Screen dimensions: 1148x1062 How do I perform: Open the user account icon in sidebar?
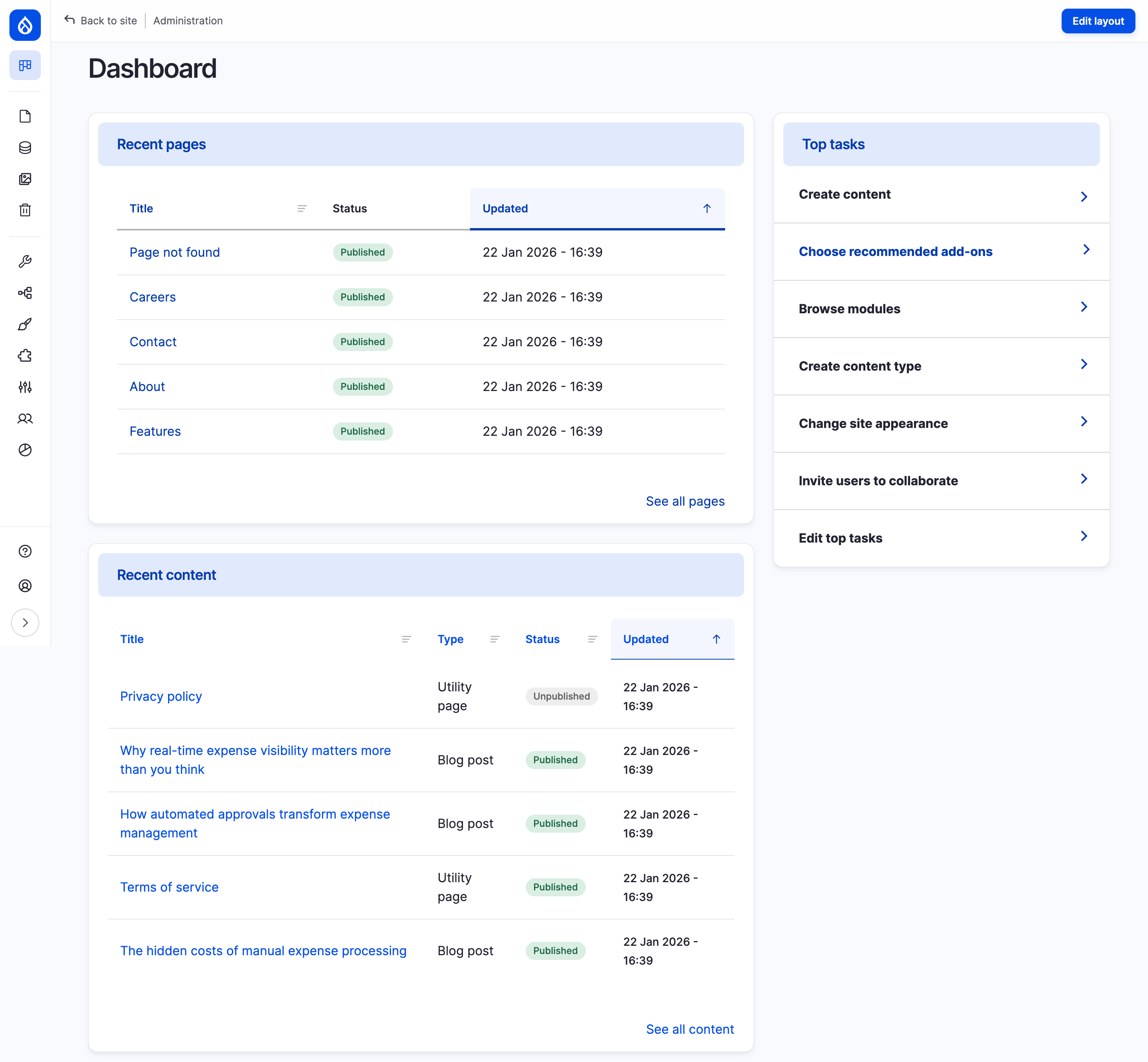[25, 586]
